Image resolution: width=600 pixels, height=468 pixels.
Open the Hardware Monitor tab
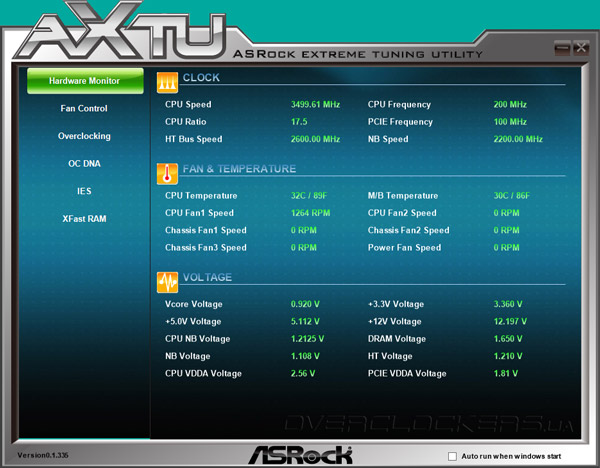pos(85,81)
